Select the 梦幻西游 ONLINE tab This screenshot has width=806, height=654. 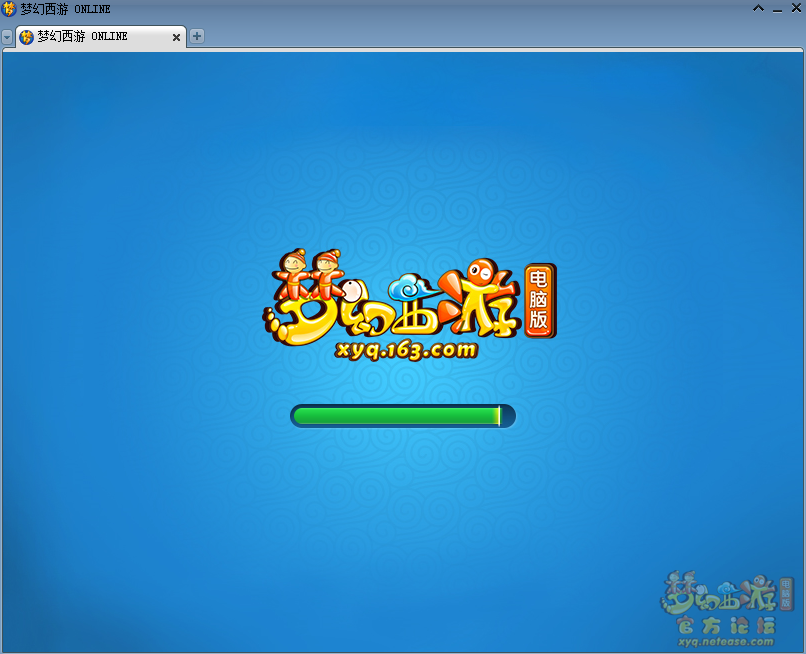[101, 37]
